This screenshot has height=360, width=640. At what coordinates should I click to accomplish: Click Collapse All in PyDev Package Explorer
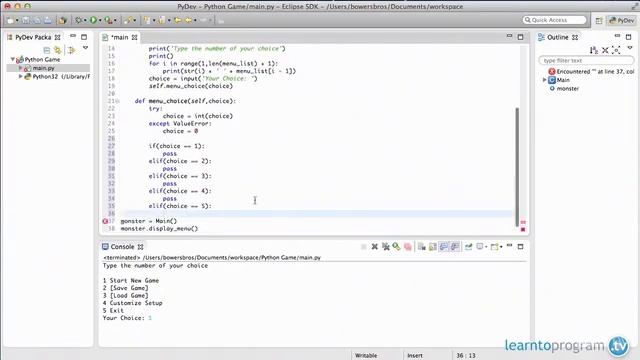point(47,50)
